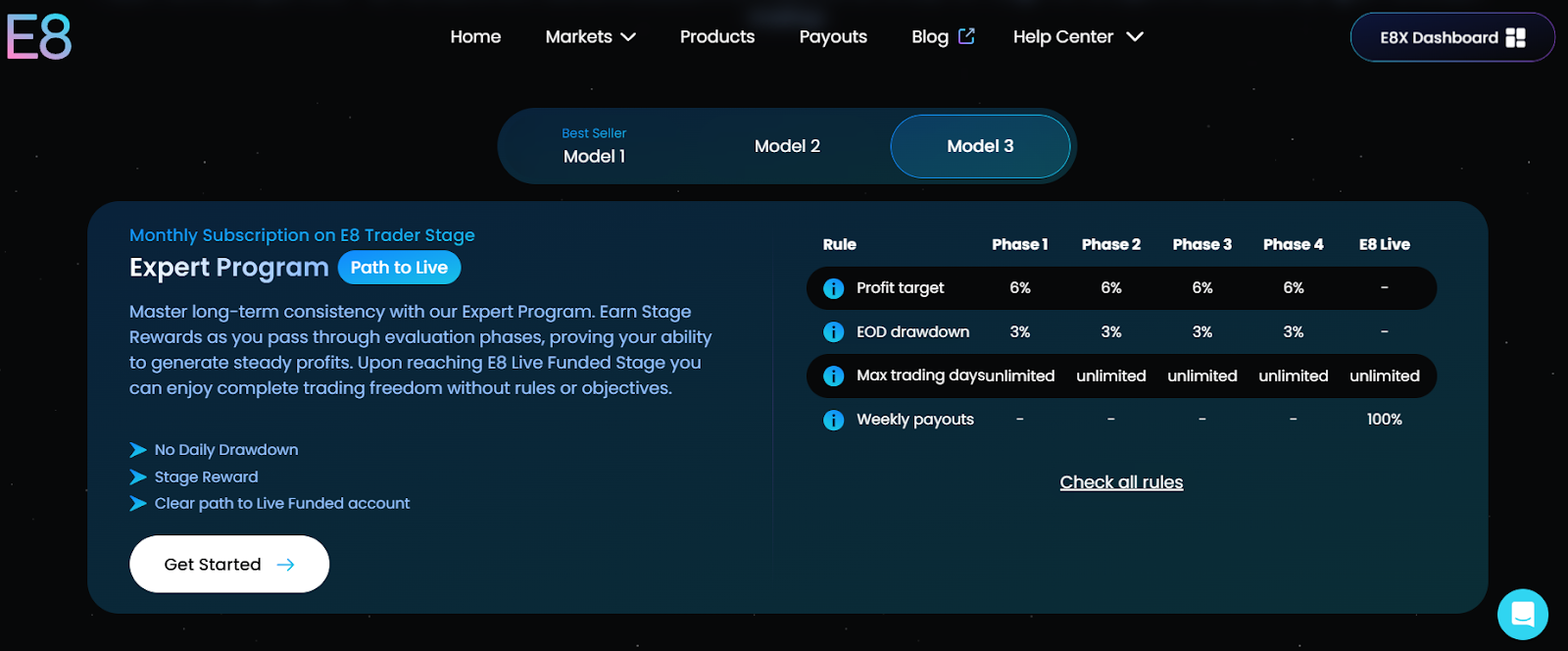Expand the Help Center dropdown
Viewport: 1568px width, 651px height.
pyautogui.click(x=1078, y=37)
